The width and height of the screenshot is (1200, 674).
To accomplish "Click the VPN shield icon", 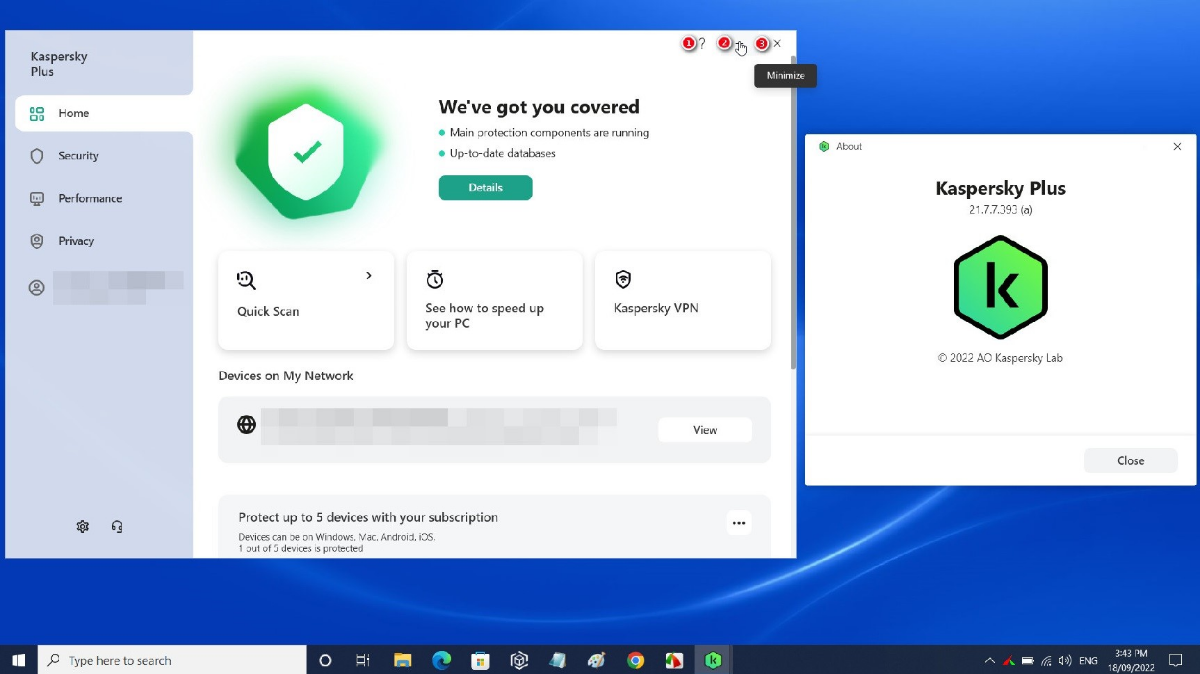I will [x=623, y=279].
